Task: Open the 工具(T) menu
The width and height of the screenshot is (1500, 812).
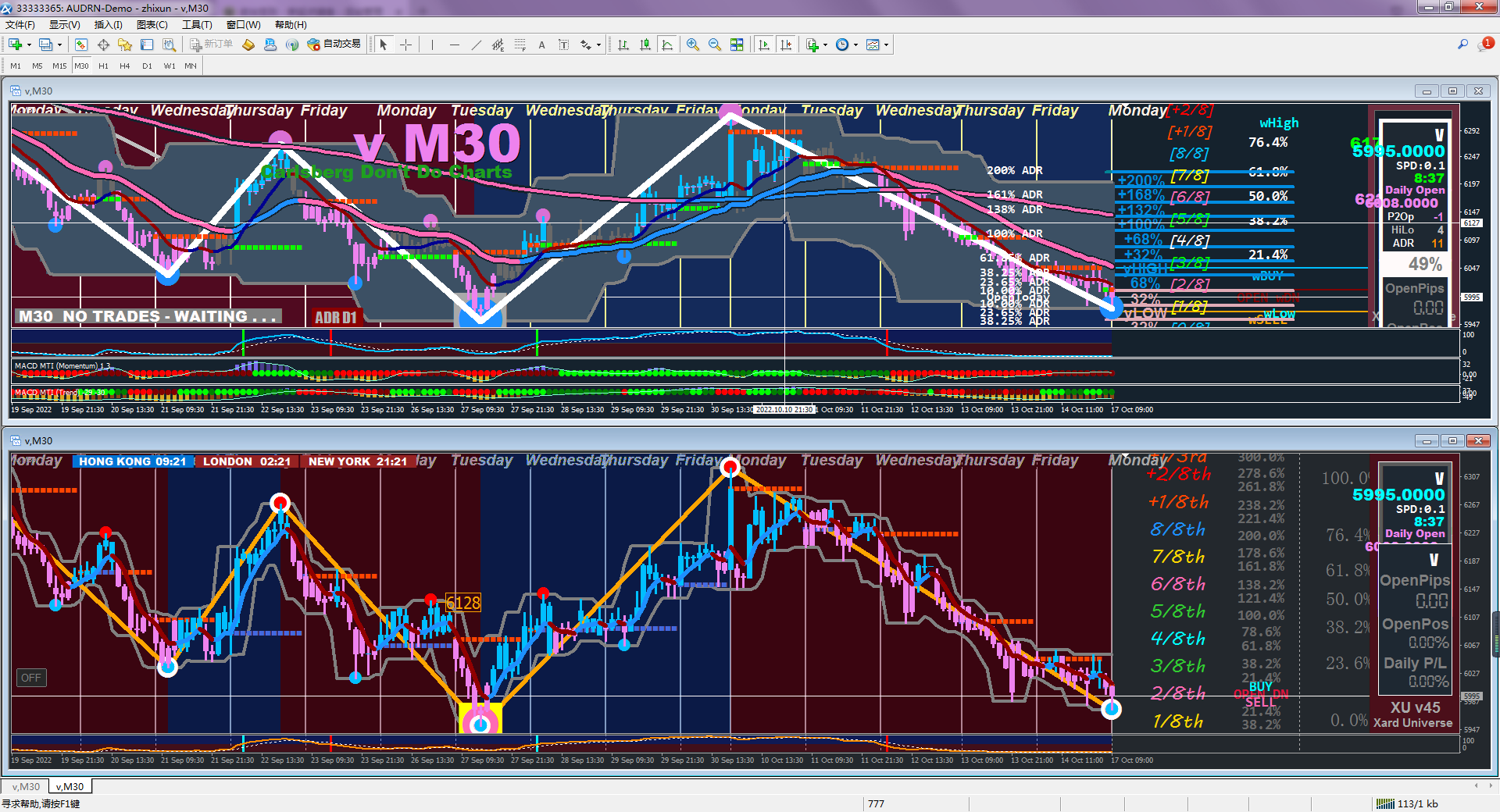Action: (x=197, y=25)
